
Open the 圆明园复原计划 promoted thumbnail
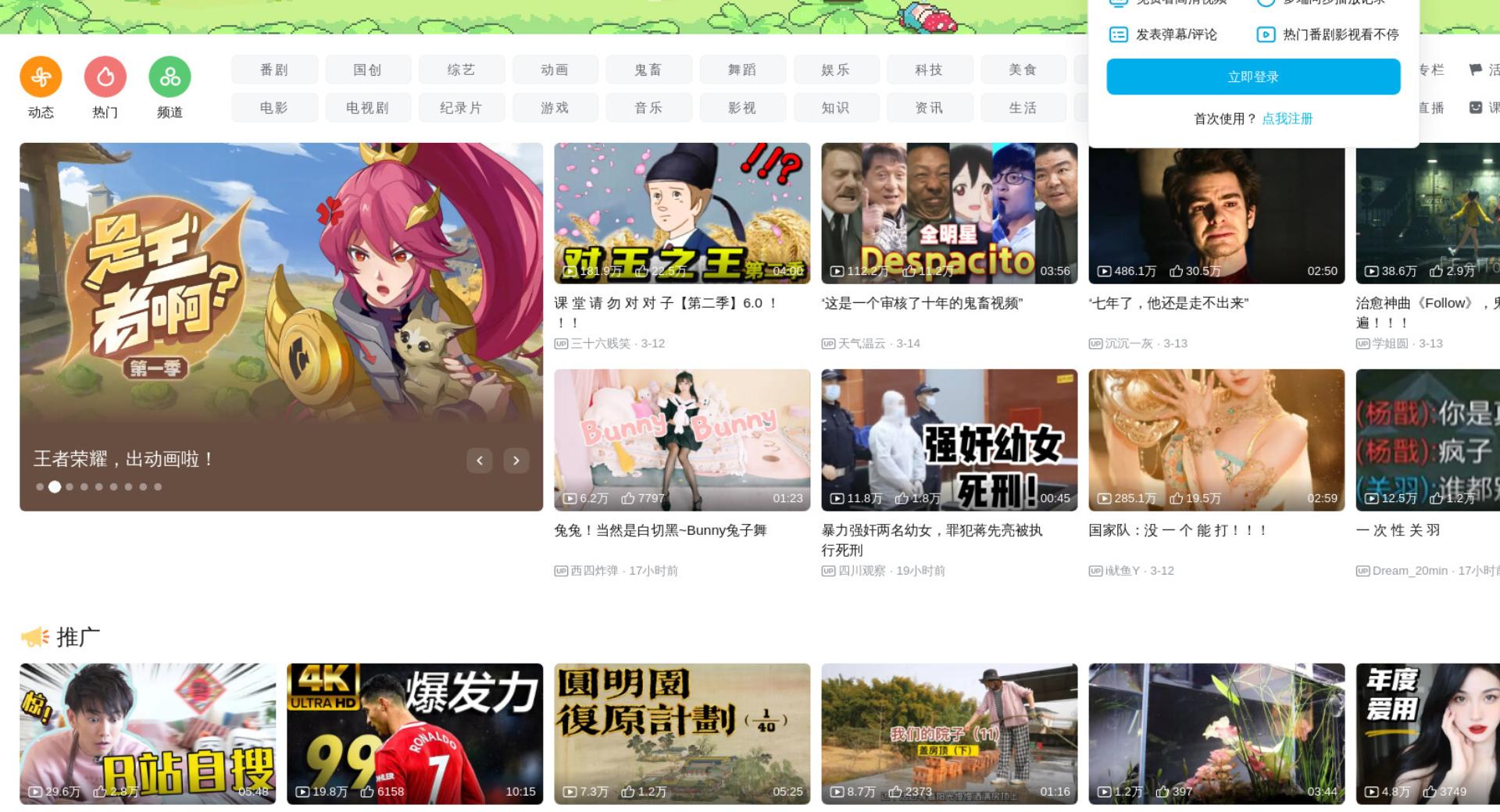(x=682, y=734)
